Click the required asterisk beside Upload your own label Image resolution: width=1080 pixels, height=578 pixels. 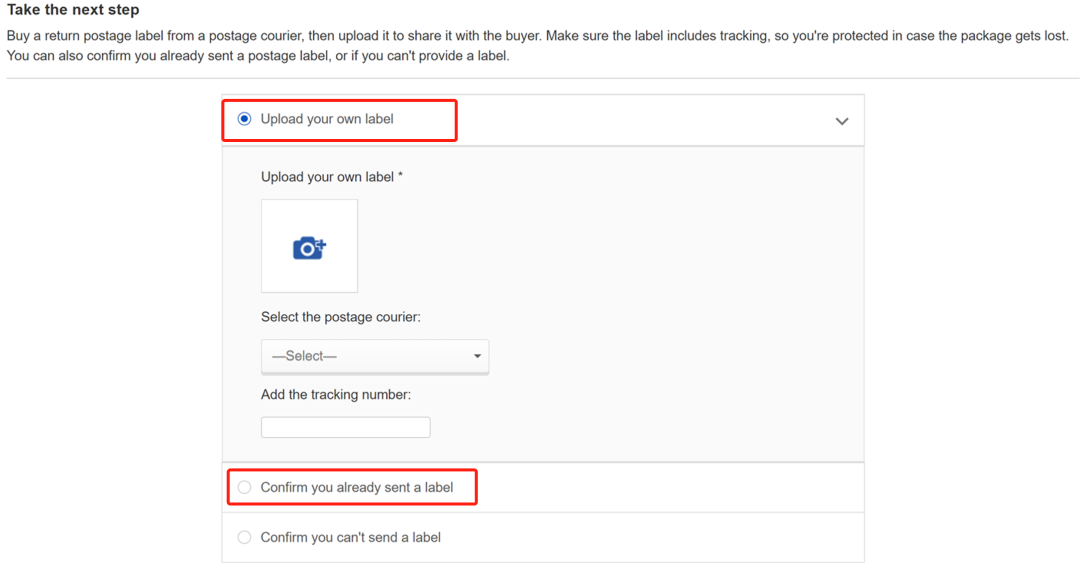(x=401, y=177)
